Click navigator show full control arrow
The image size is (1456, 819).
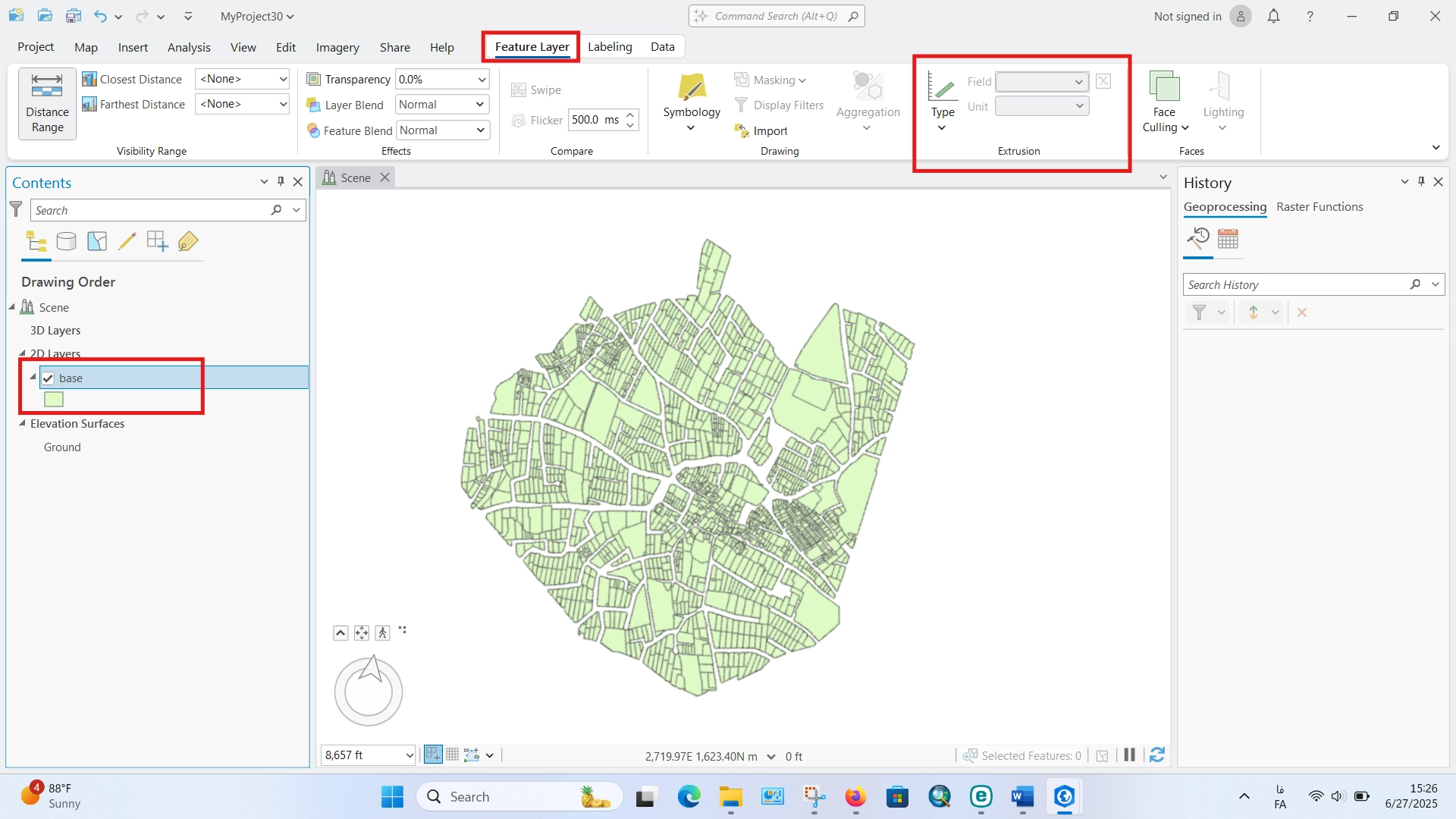[341, 632]
